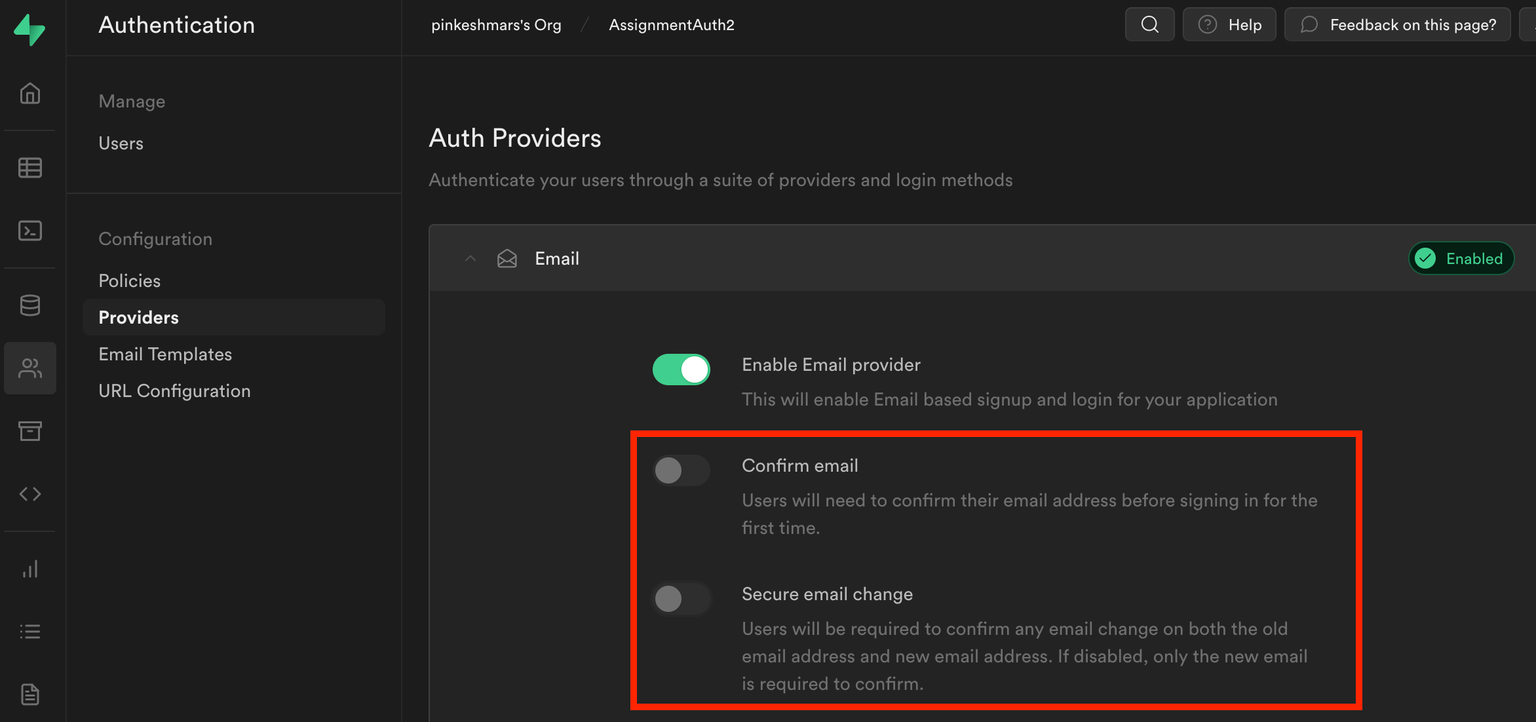Turn on the Confirm email toggle
The width and height of the screenshot is (1536, 722).
click(681, 470)
